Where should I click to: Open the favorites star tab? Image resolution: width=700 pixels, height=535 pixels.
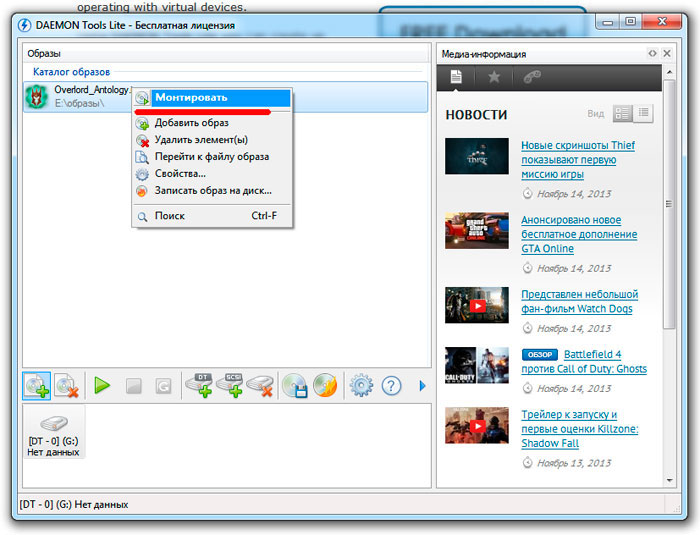tap(494, 77)
